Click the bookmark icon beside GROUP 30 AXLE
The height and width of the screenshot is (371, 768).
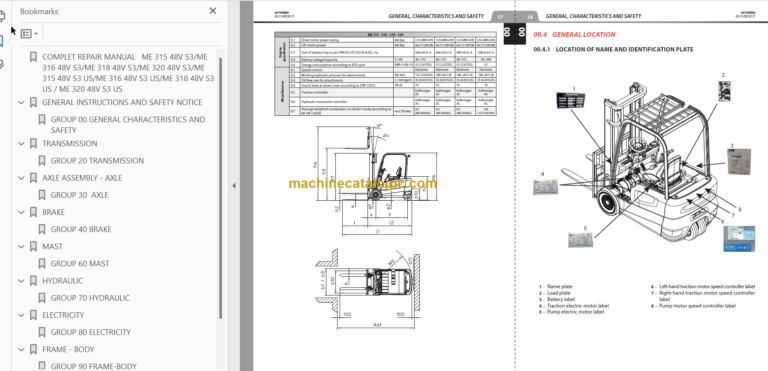(42, 195)
